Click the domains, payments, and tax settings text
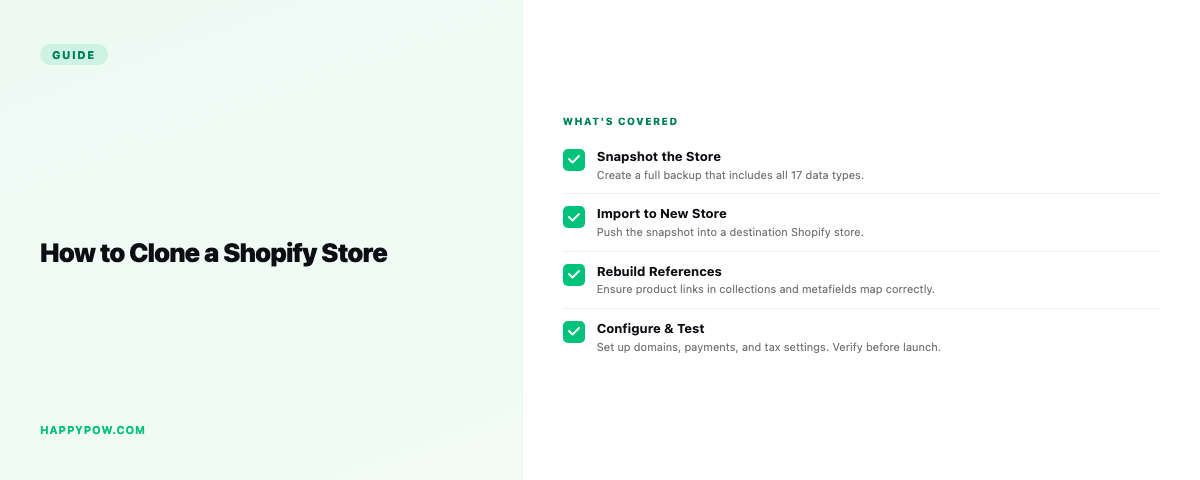 pyautogui.click(x=769, y=348)
